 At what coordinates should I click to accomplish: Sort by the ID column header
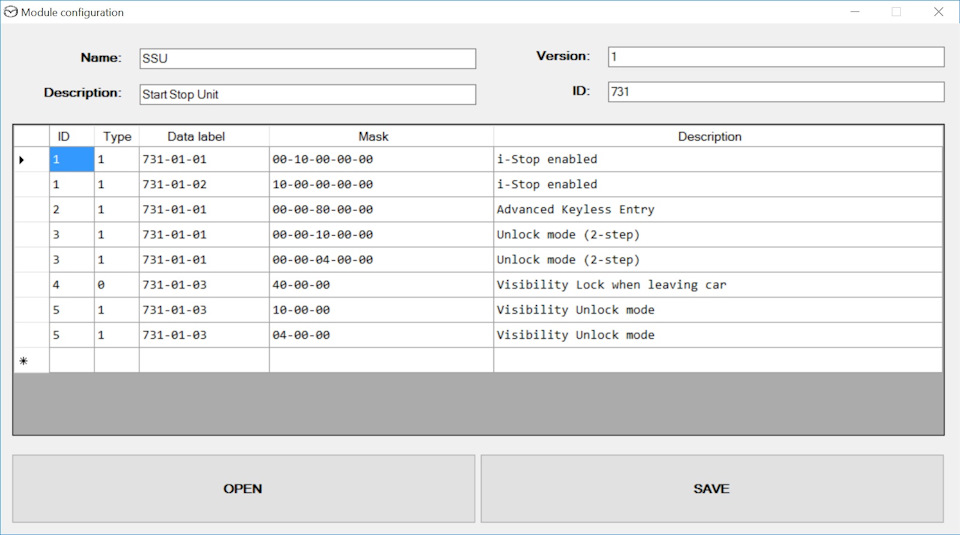pyautogui.click(x=72, y=137)
